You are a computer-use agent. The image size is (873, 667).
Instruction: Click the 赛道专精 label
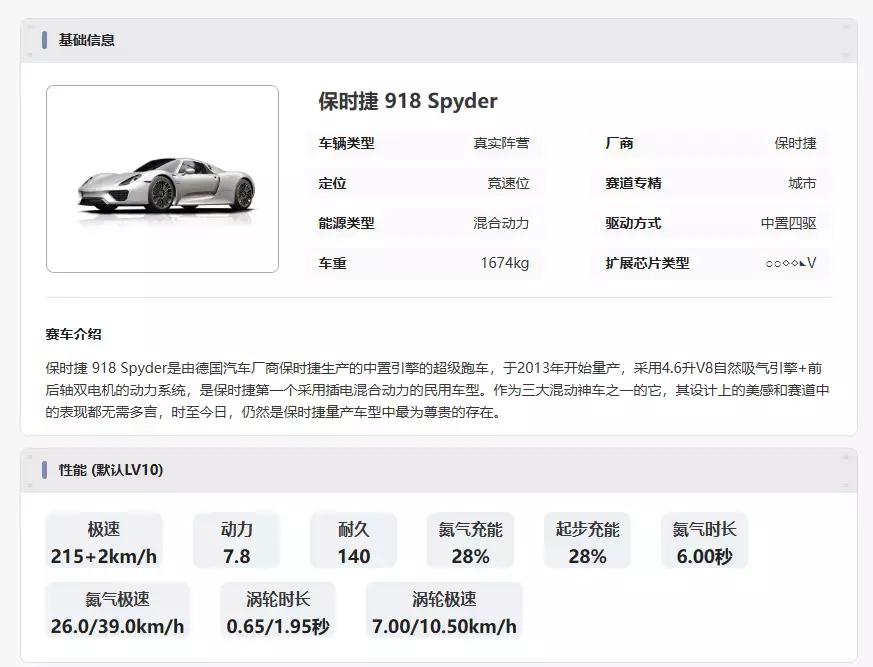(633, 183)
